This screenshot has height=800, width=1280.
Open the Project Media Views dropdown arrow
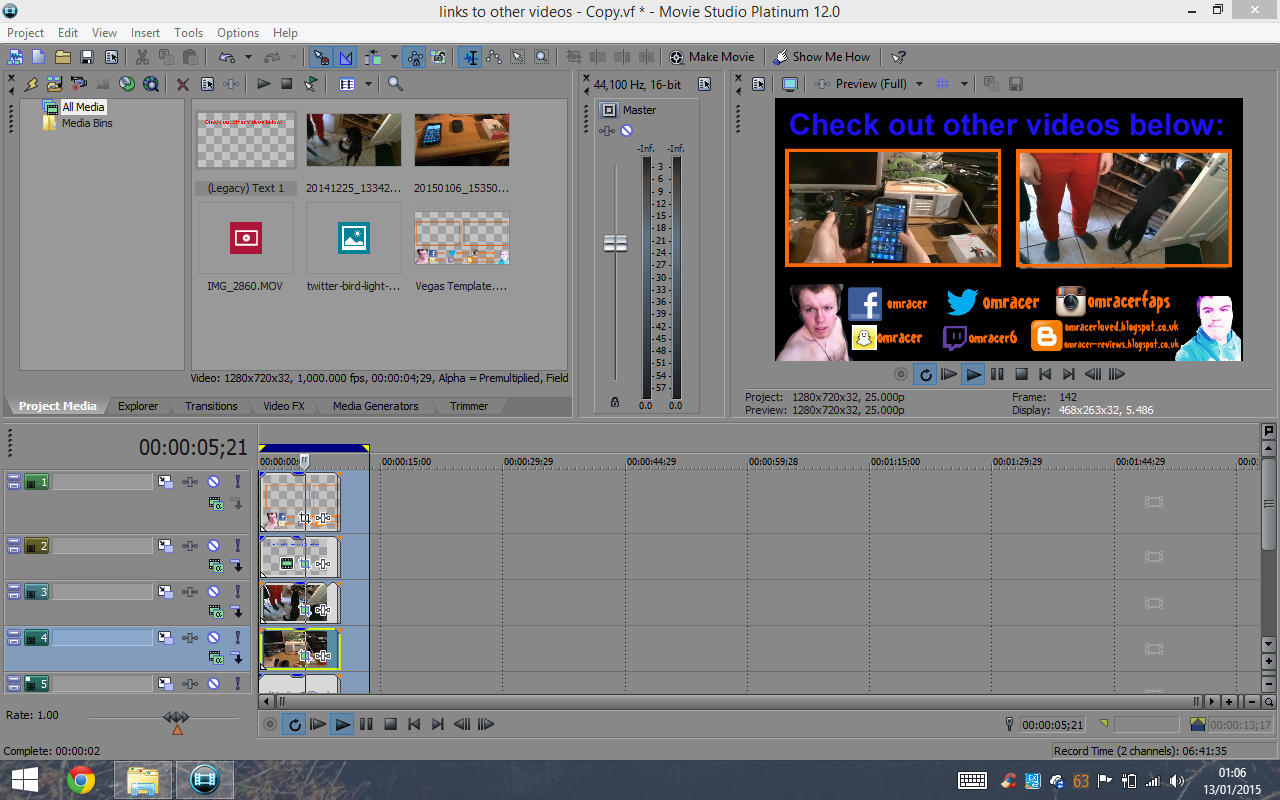click(368, 84)
